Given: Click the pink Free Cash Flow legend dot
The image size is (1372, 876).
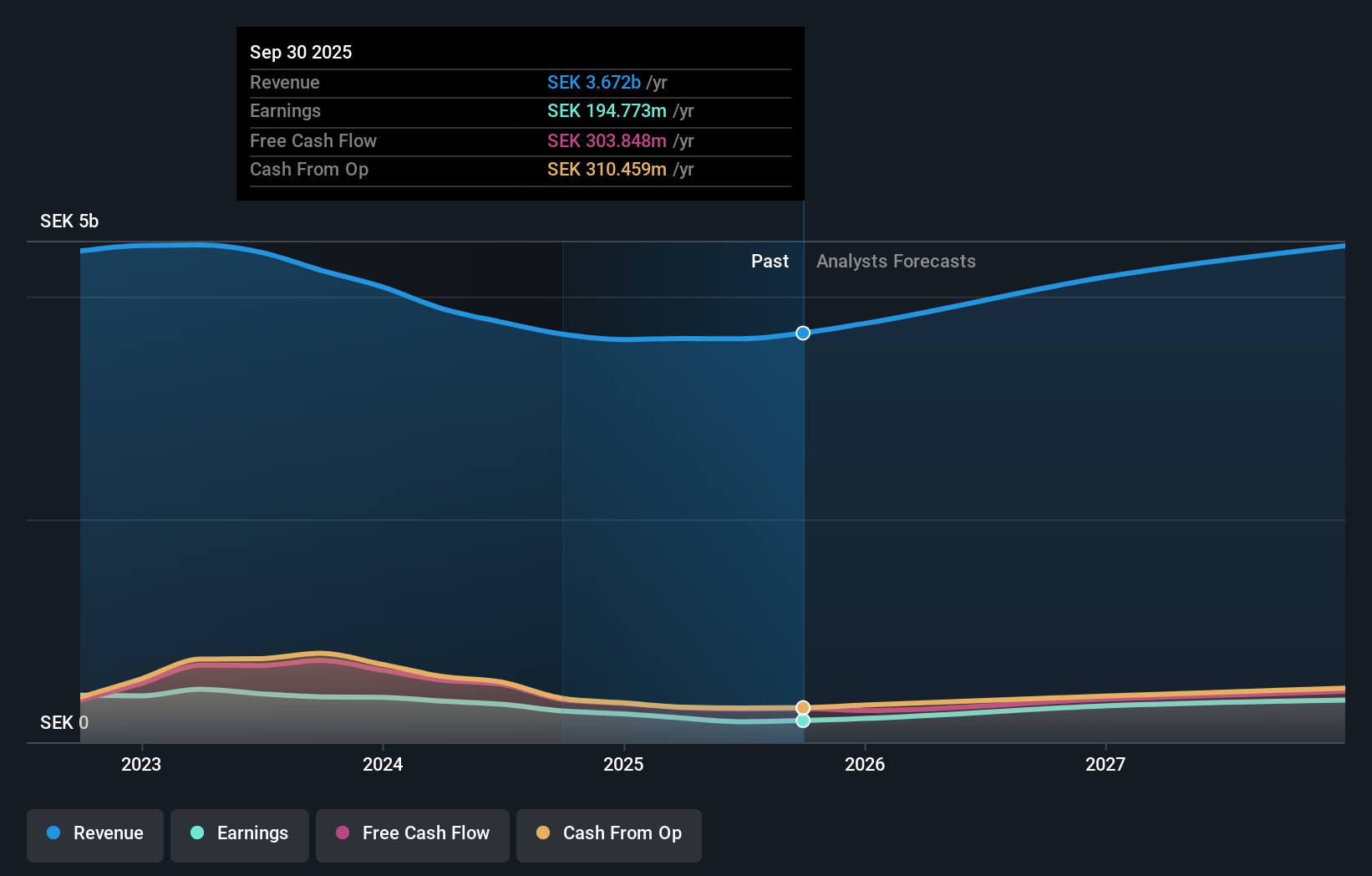Looking at the screenshot, I should click(x=341, y=834).
